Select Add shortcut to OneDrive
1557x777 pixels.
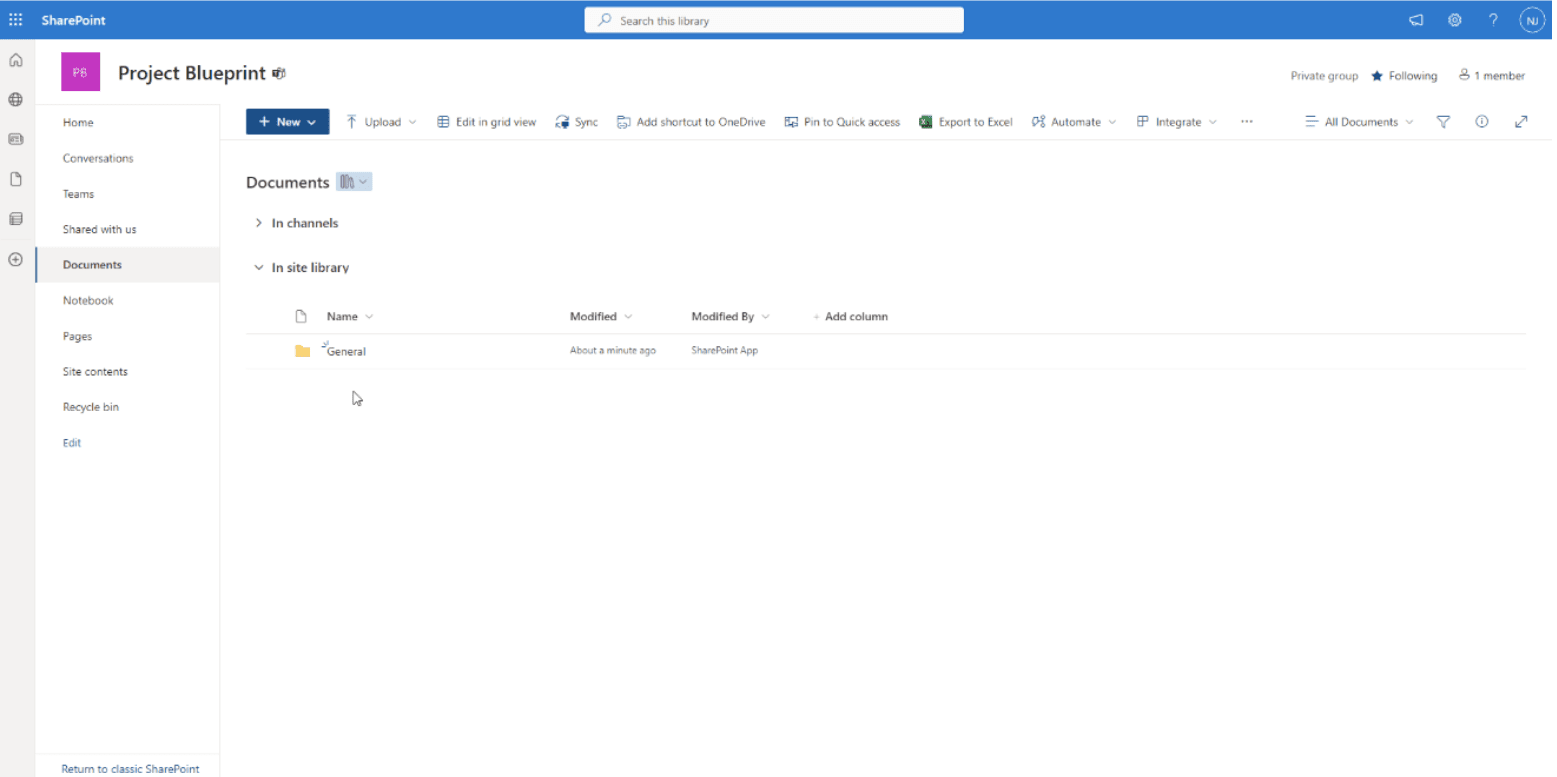click(x=690, y=121)
